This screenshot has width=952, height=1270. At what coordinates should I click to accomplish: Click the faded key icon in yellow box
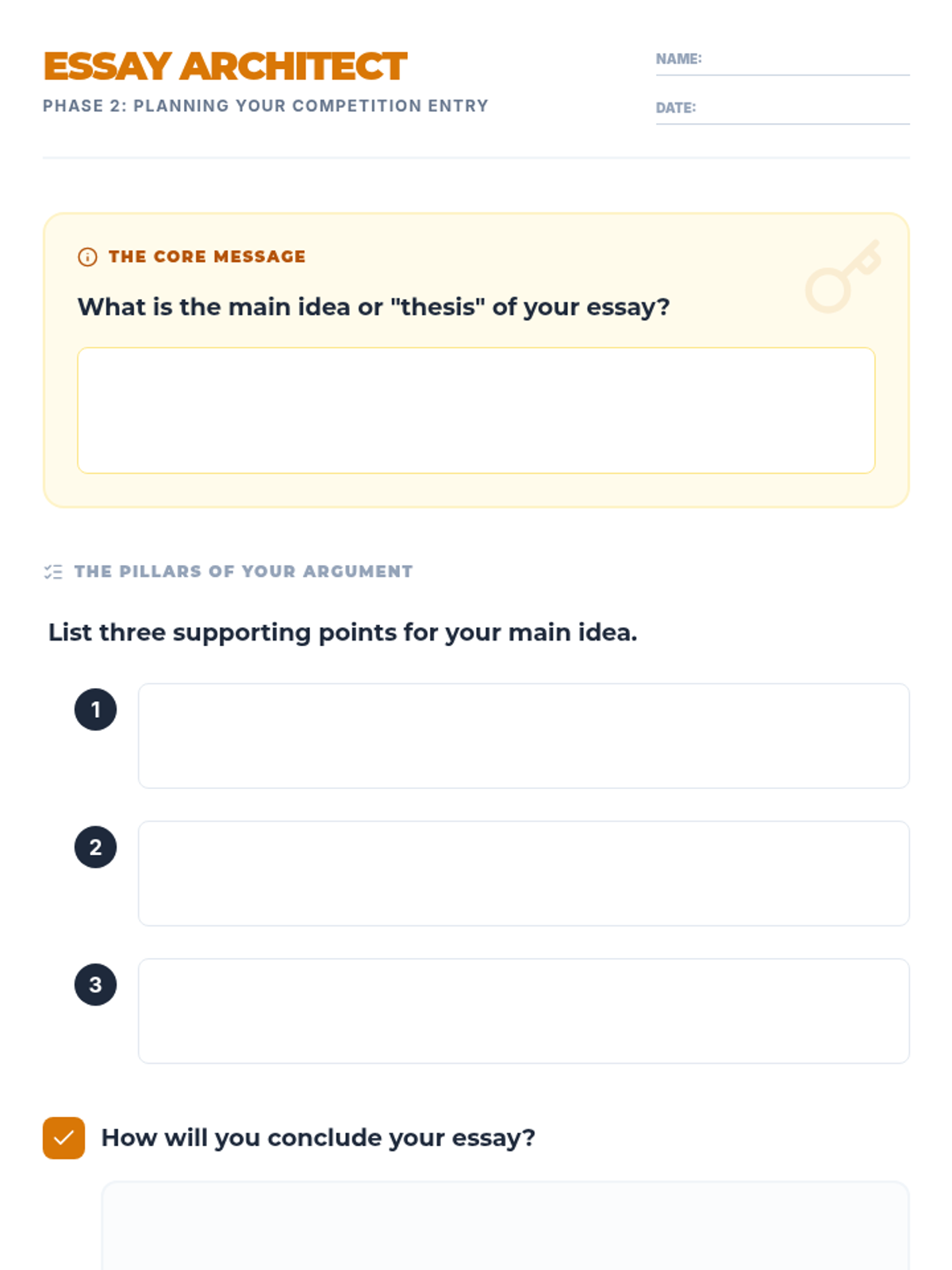843,276
